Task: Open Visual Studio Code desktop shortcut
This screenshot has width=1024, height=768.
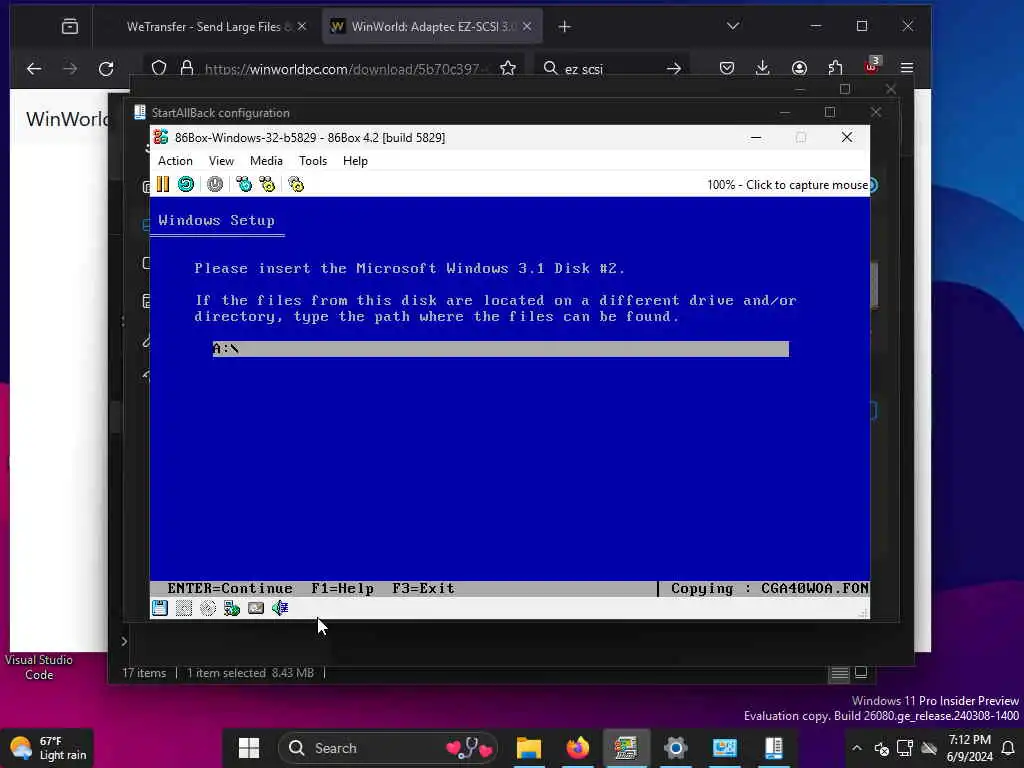Action: click(x=39, y=667)
